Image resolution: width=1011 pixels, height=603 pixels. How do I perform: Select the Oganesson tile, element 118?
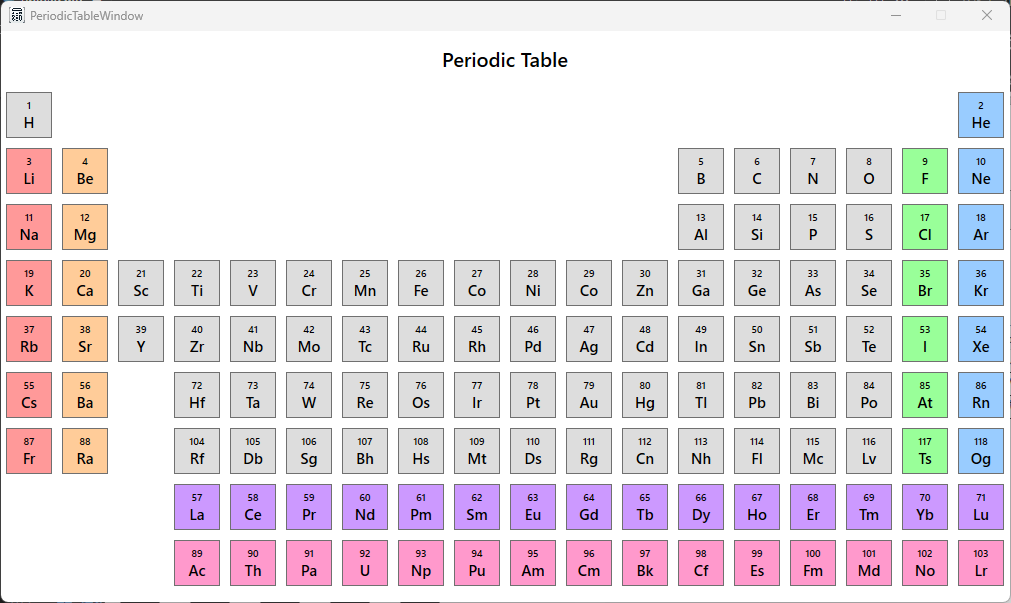981,451
